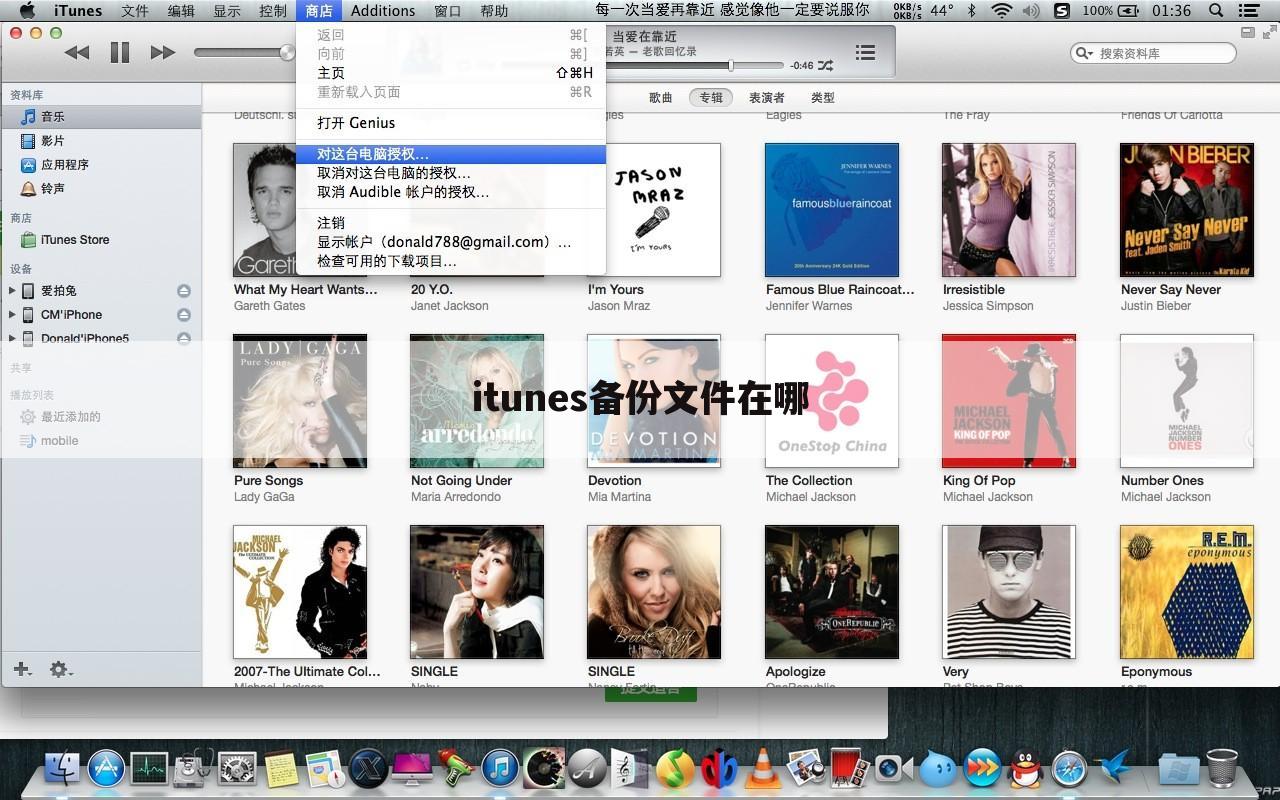Open the Safari compass in the Dock

1069,768
